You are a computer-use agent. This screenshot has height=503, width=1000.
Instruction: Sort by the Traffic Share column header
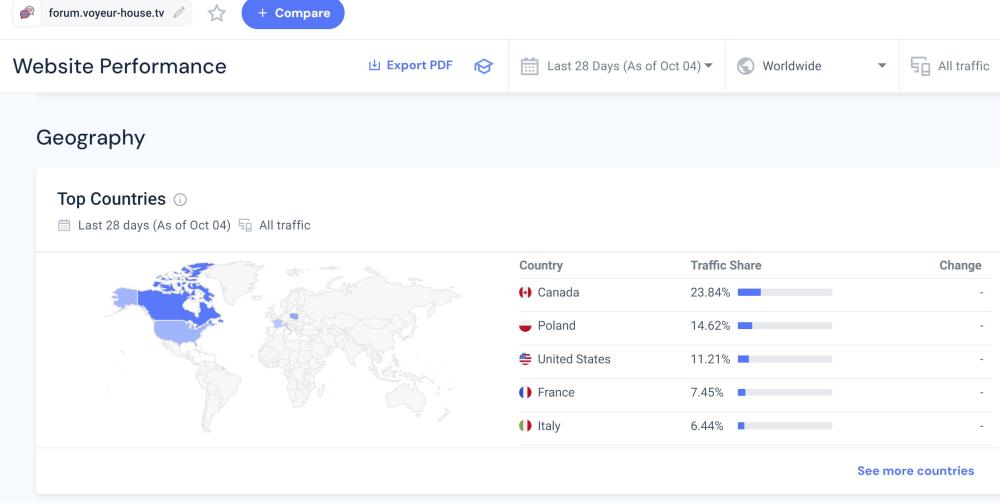(x=725, y=265)
